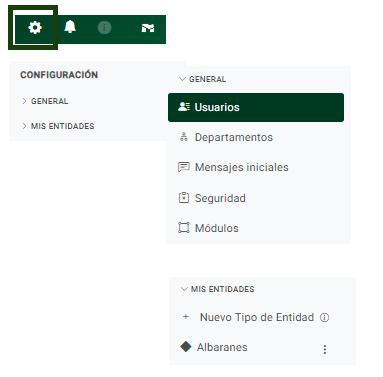The image size is (383, 377).
Task: Open notifications bell icon
Action: click(70, 27)
